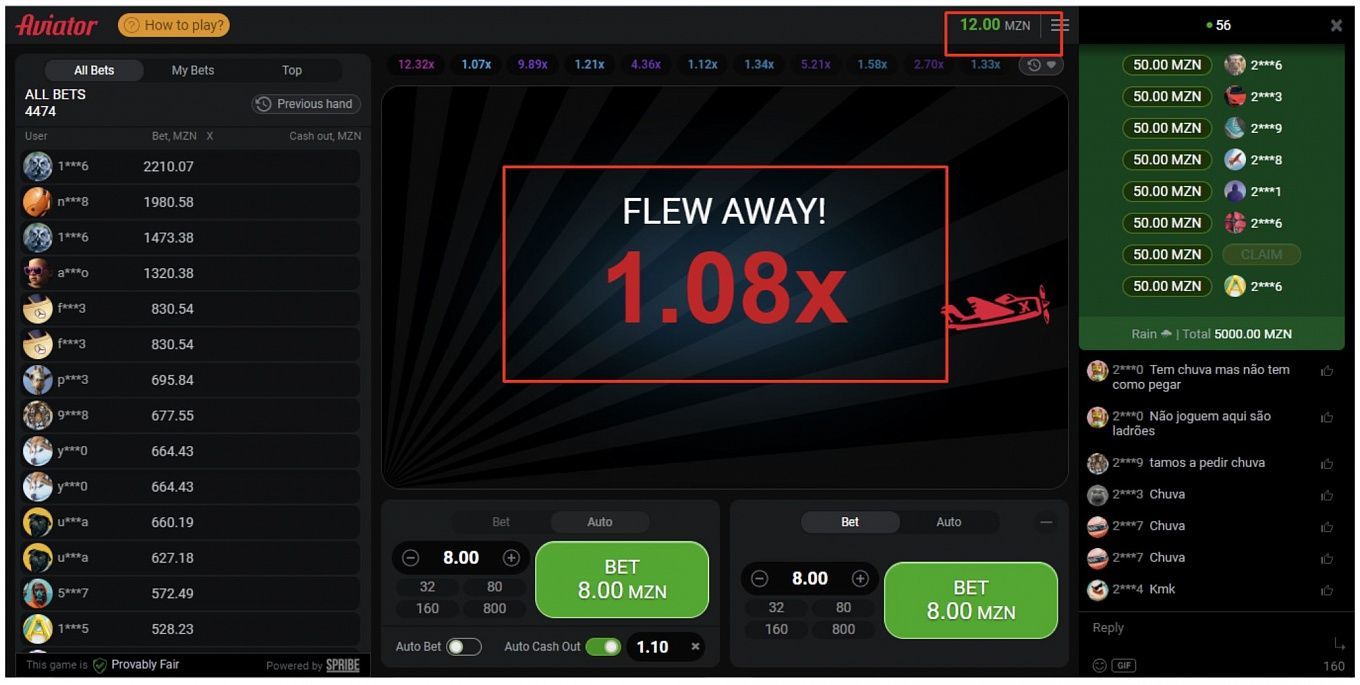The height and width of the screenshot is (685, 1360).
Task: Disable the Auto Cash Out switch
Action: click(603, 647)
